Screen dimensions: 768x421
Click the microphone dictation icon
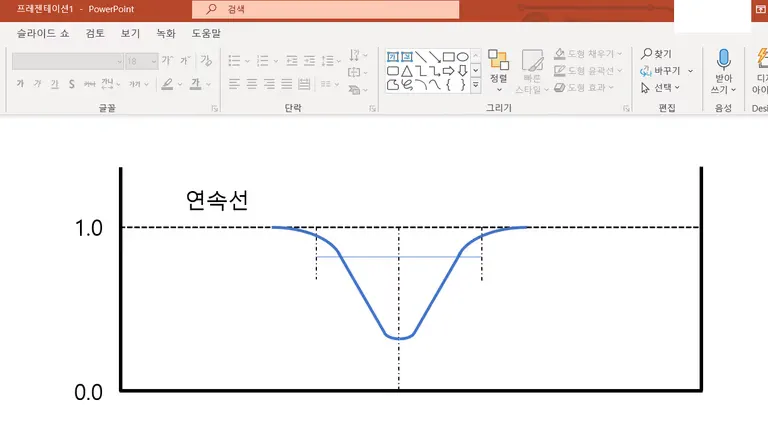(x=723, y=59)
